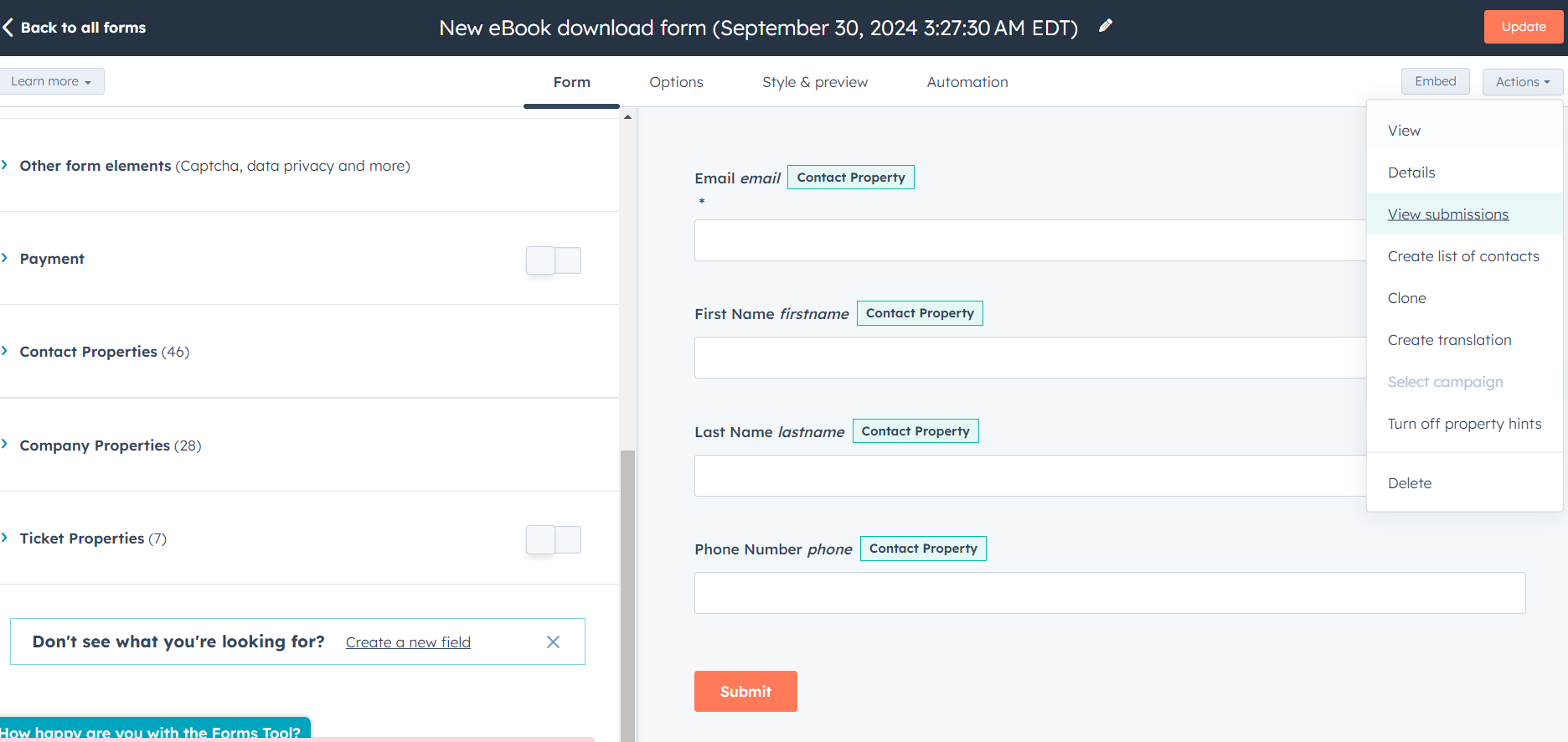The width and height of the screenshot is (1568, 742).
Task: Choose Create list of contacts
Action: [x=1464, y=256]
